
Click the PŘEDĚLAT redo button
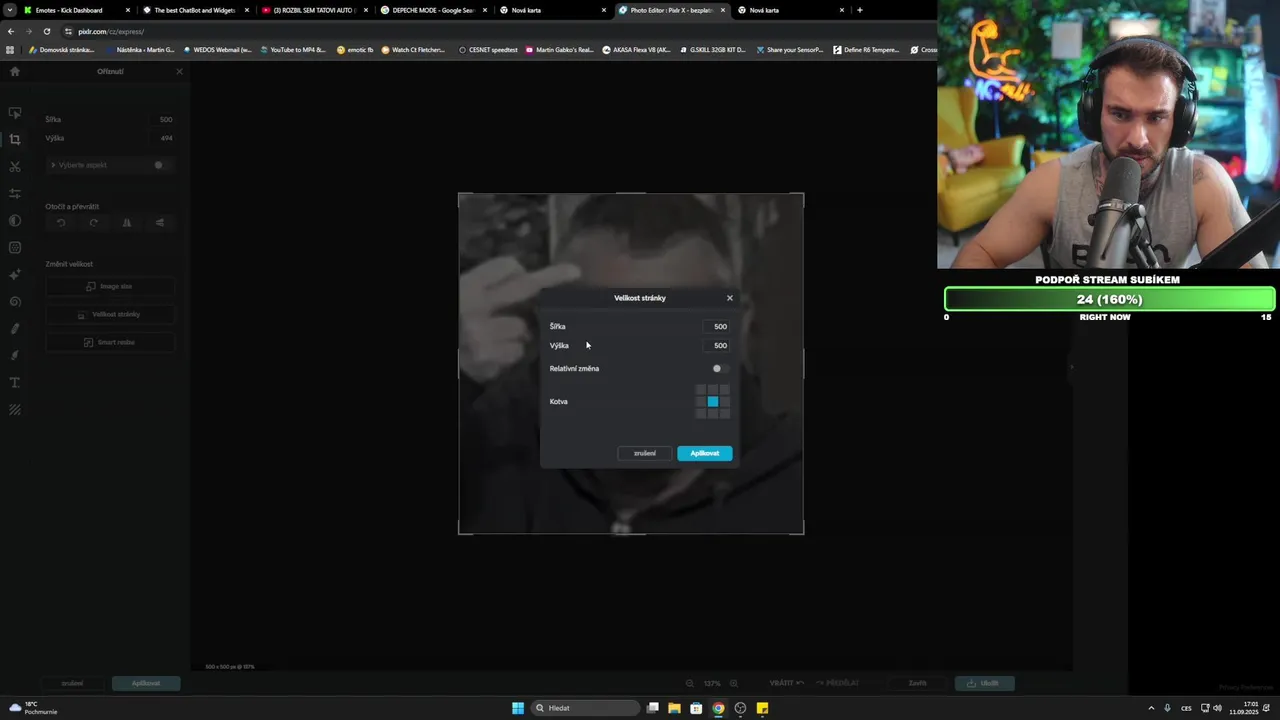837,683
